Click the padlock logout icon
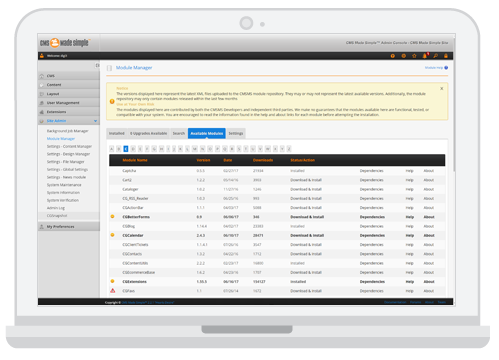The height and width of the screenshot is (360, 499). [x=446, y=56]
